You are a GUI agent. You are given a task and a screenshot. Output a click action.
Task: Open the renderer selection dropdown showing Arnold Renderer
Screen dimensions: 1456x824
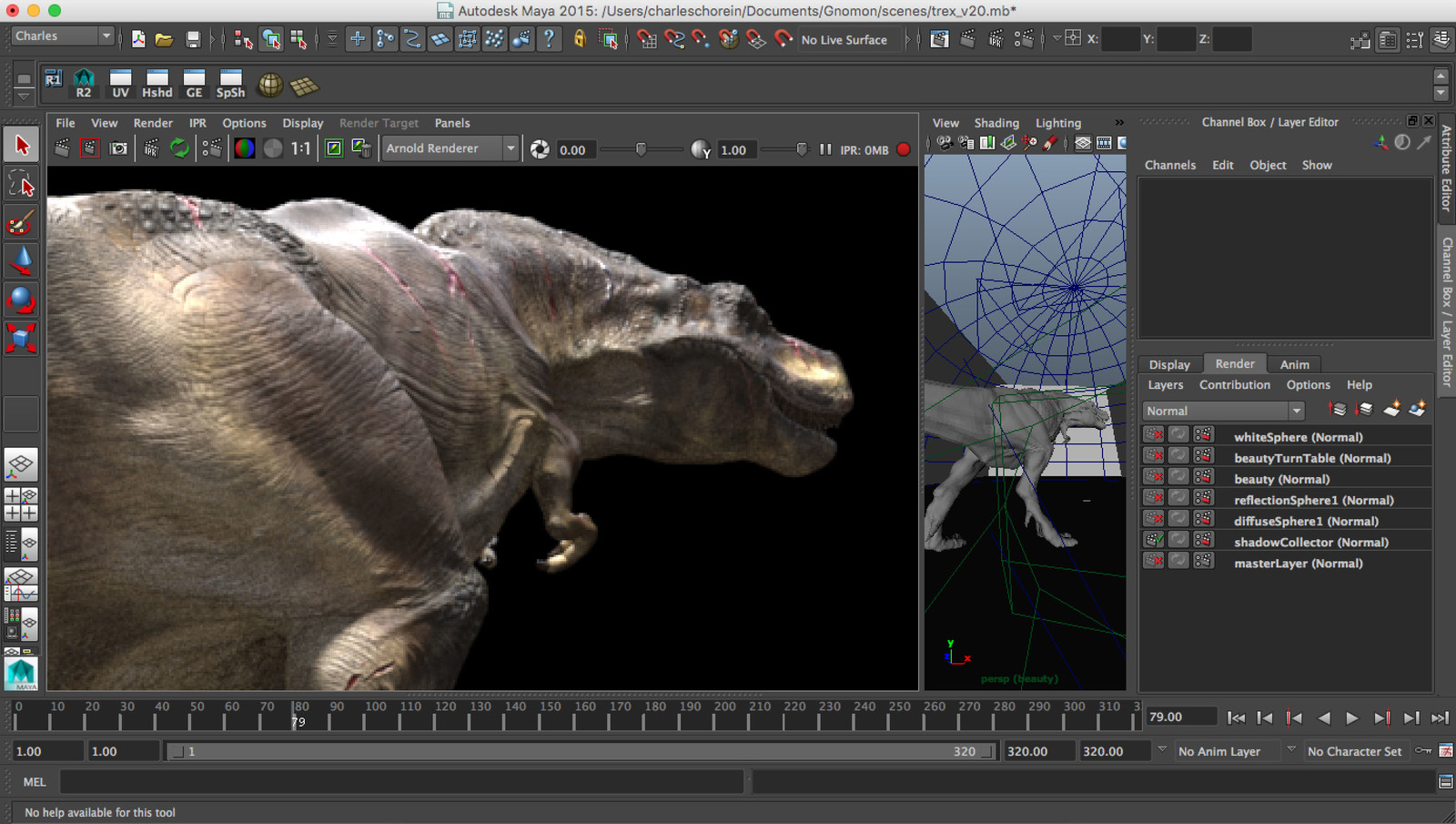point(510,148)
